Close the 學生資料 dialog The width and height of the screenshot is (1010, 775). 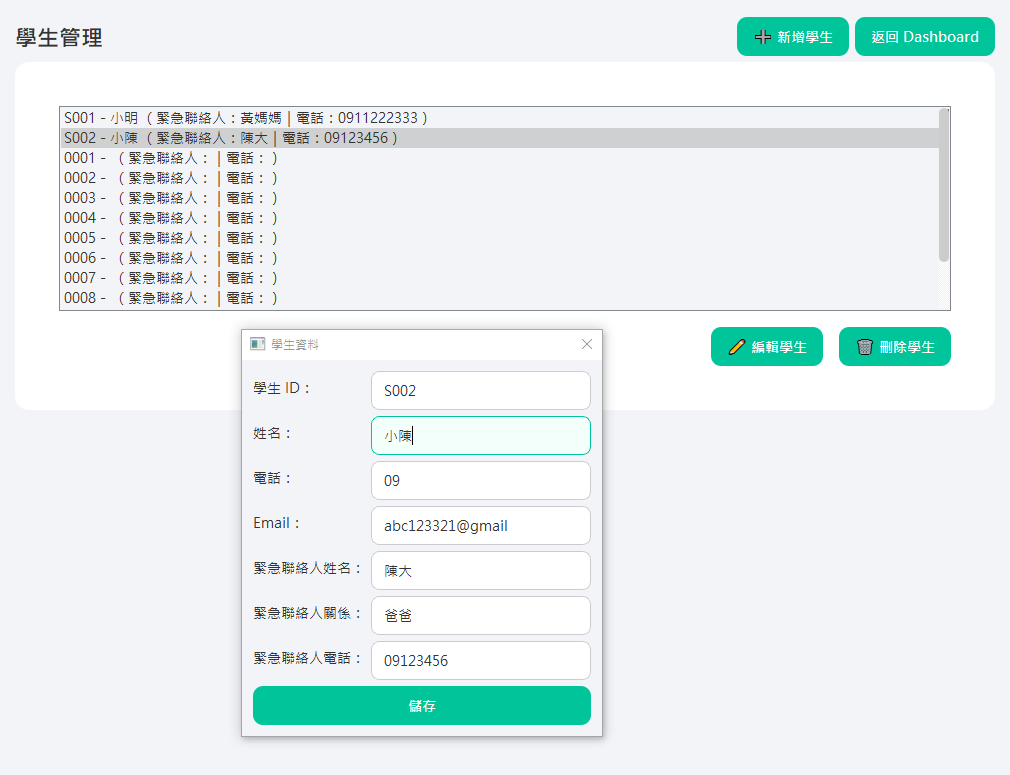(587, 344)
